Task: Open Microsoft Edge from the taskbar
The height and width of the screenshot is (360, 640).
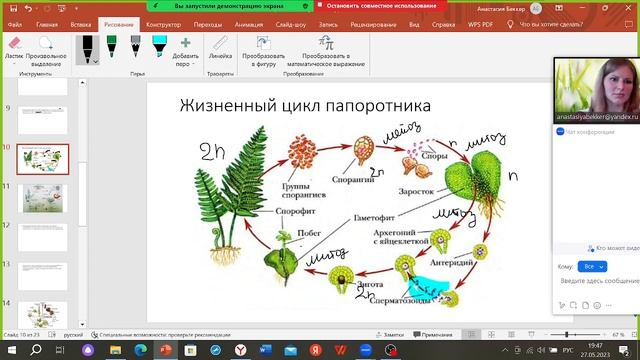Action: pos(141,350)
